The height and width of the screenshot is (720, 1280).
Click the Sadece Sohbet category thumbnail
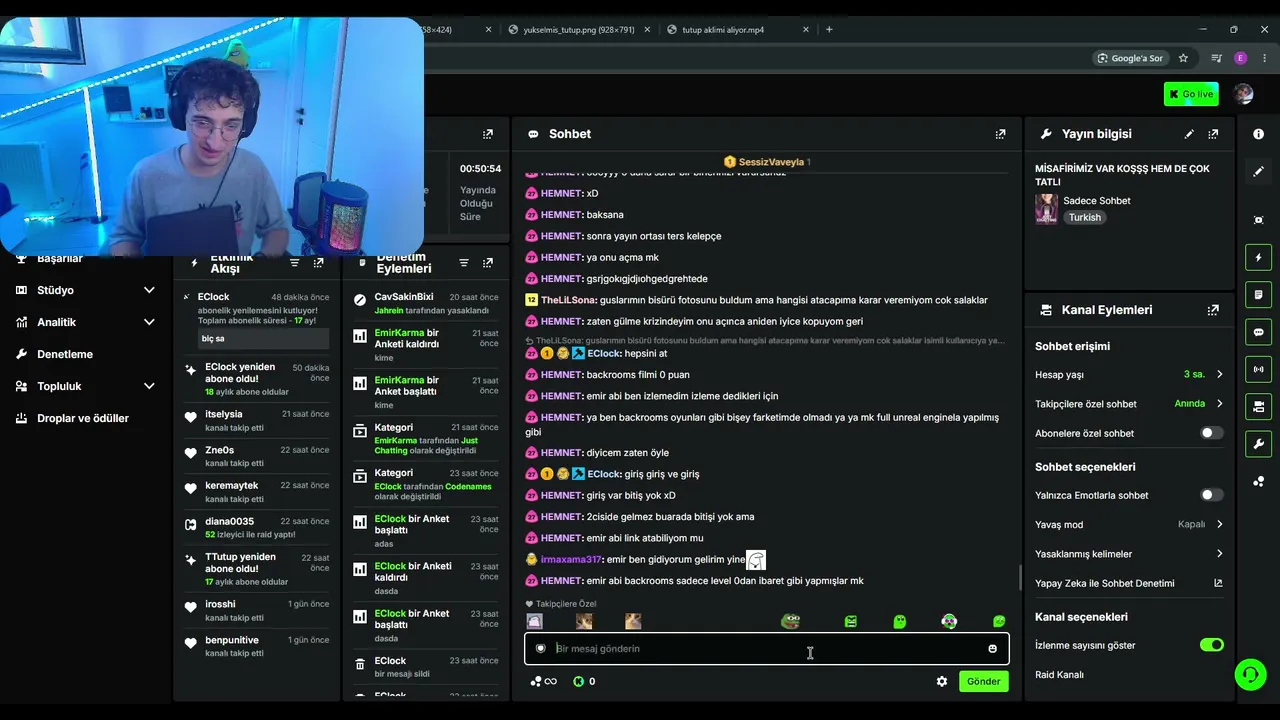pyautogui.click(x=1046, y=208)
